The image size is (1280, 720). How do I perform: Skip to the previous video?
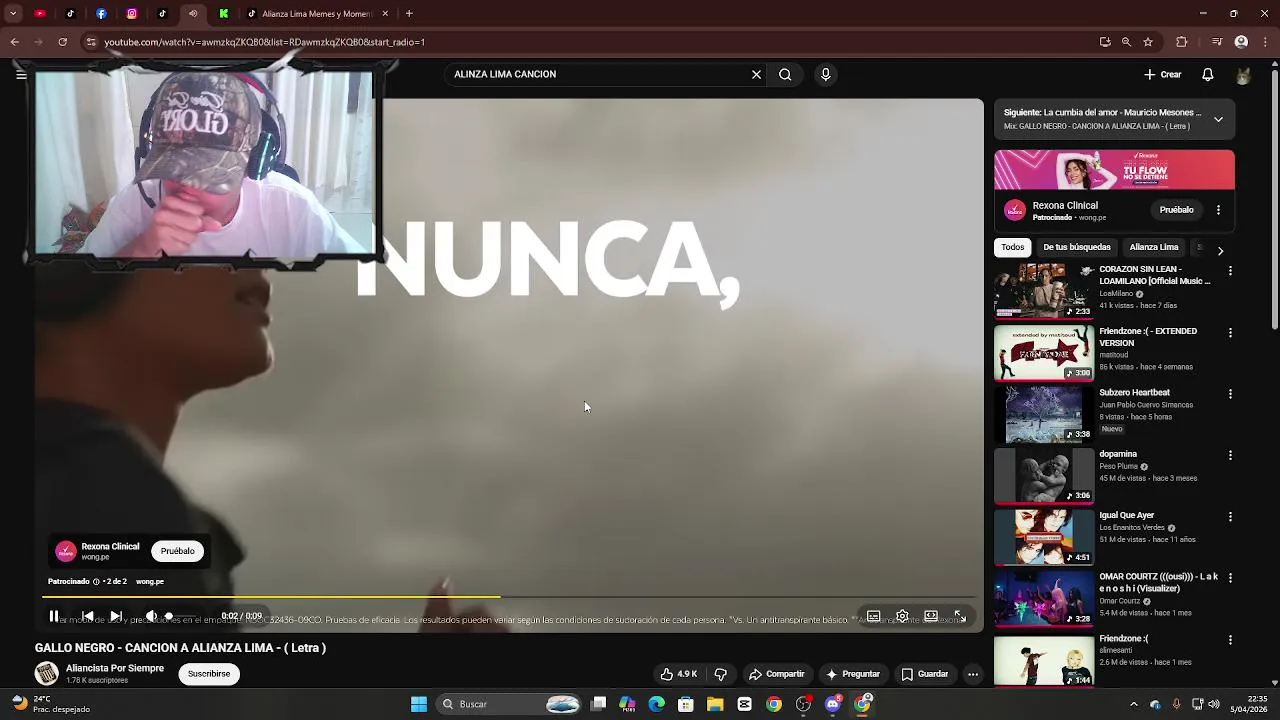(87, 616)
